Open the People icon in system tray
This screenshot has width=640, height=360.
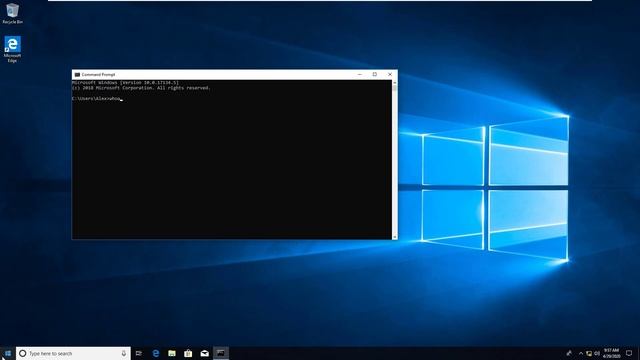569,353
